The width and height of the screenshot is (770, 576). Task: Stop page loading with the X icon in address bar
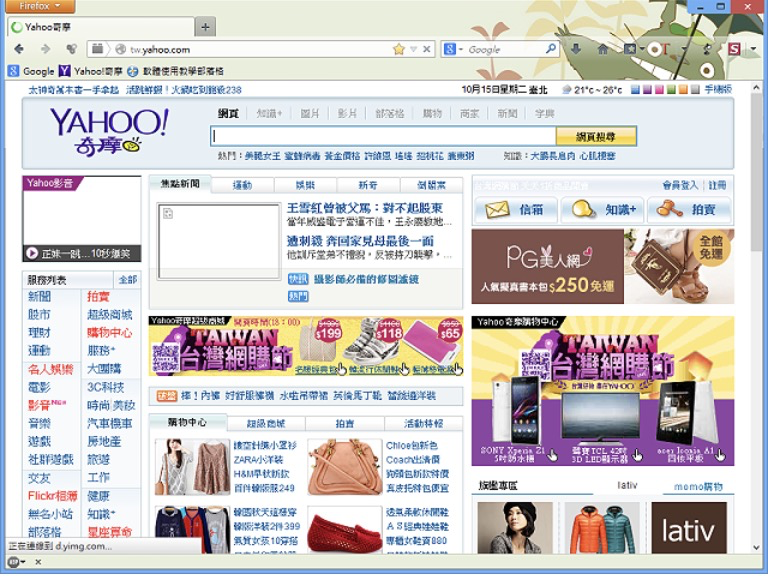(427, 49)
